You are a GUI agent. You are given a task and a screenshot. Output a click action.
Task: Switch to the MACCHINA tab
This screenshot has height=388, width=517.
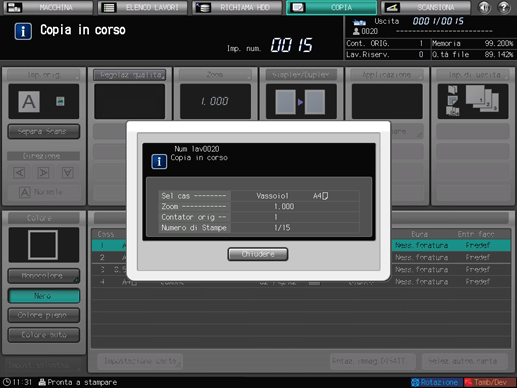(x=48, y=7)
